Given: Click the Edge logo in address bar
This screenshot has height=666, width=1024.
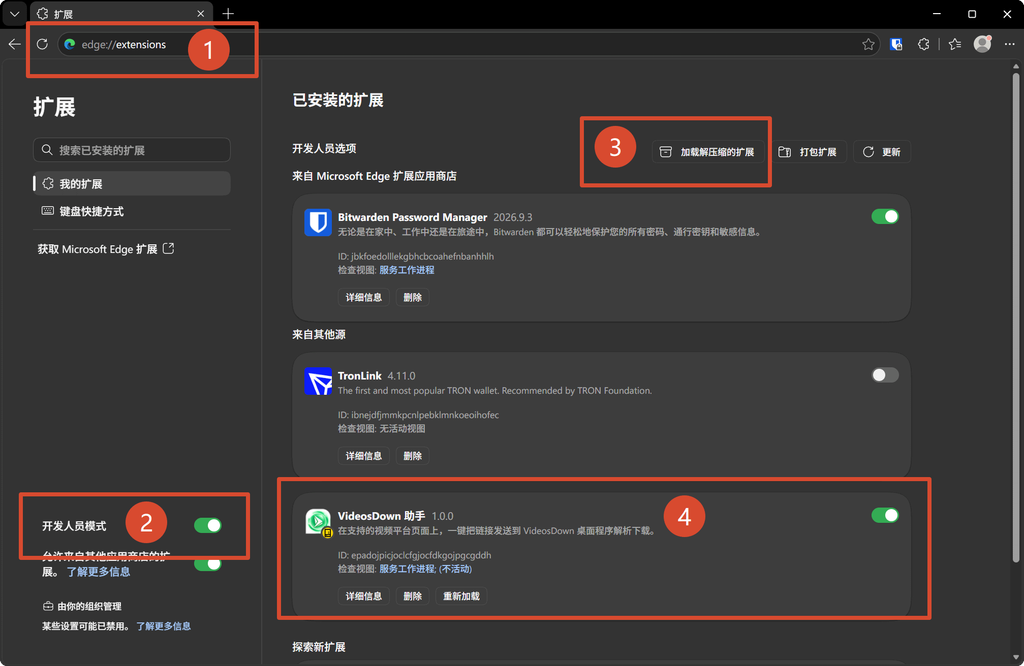Looking at the screenshot, I should (x=70, y=44).
